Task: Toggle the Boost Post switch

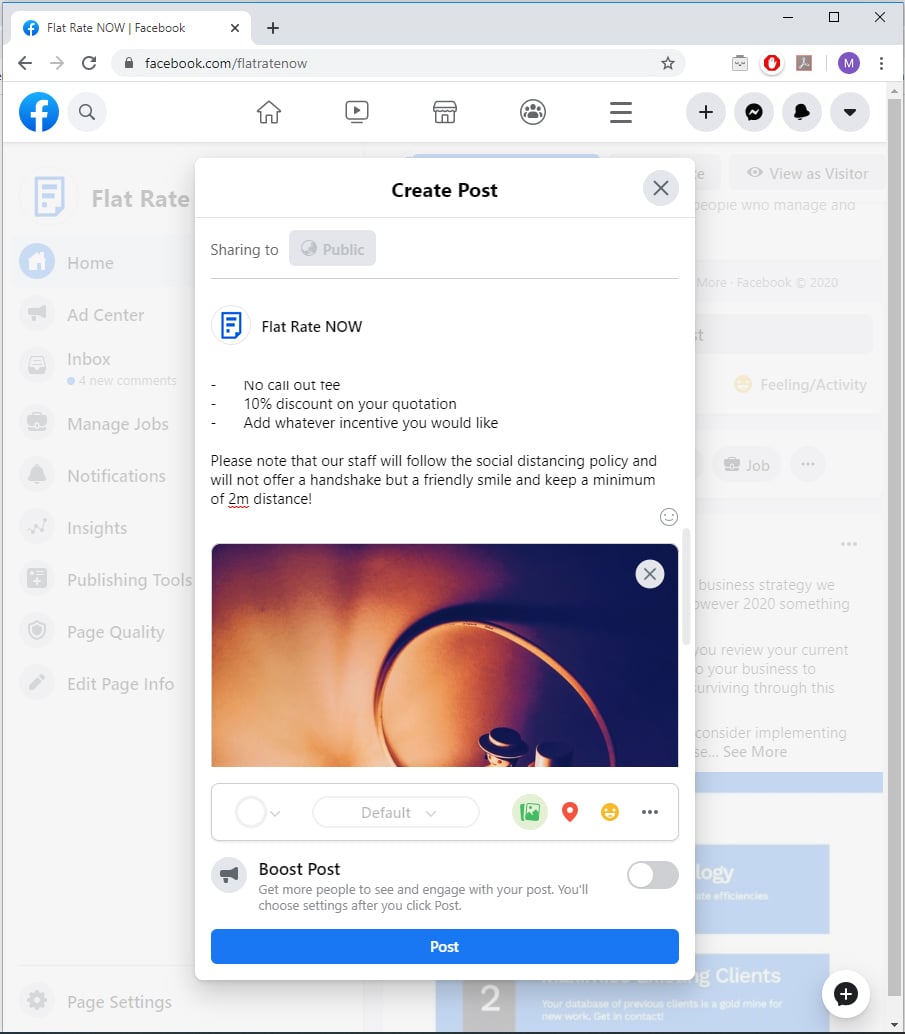Action: (653, 875)
